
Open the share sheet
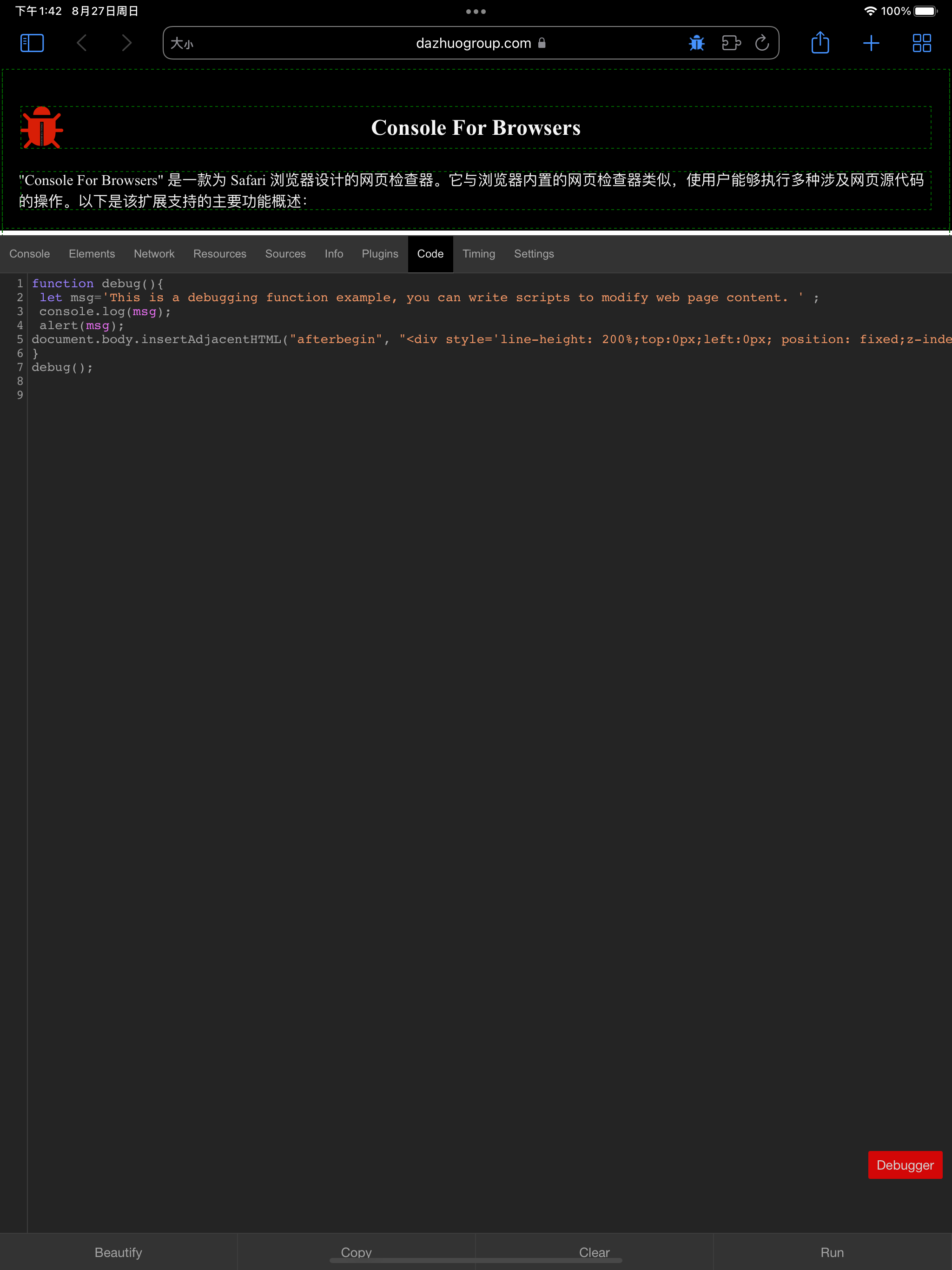[820, 43]
